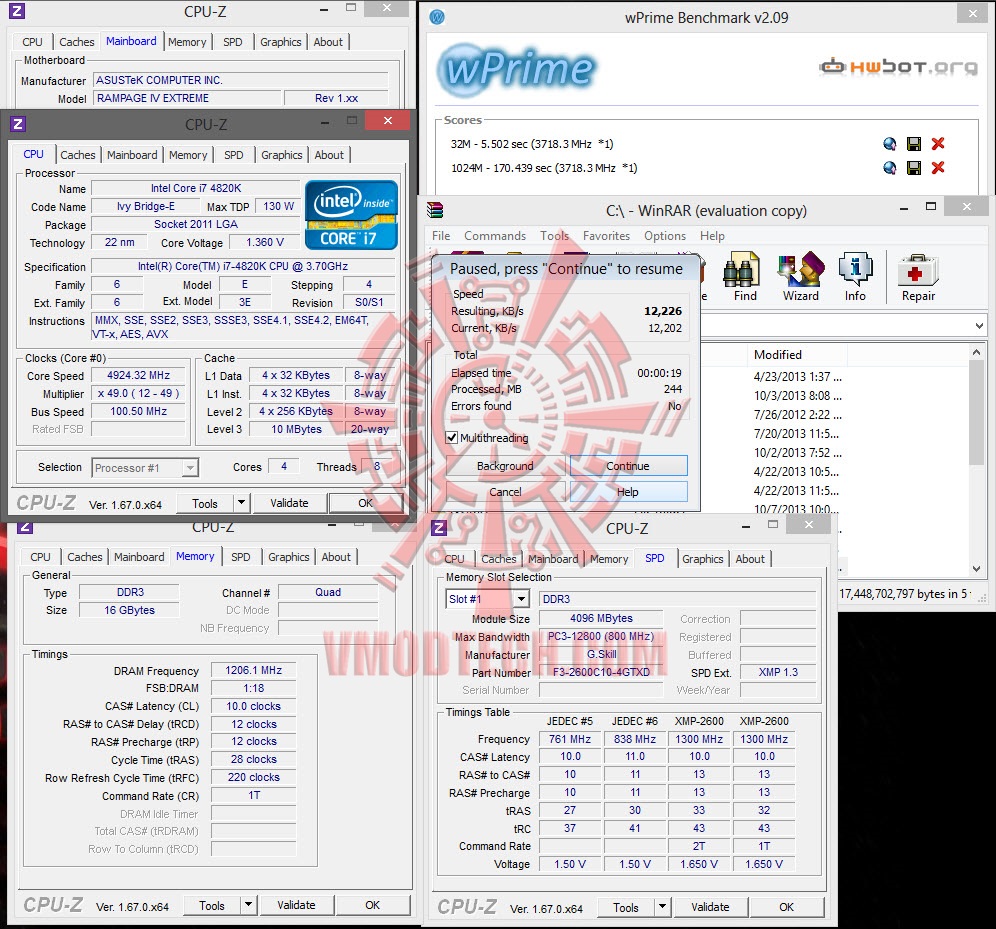The image size is (996, 929).
Task: Click the WinRAR file list scrollbar thumb
Action: (x=976, y=413)
